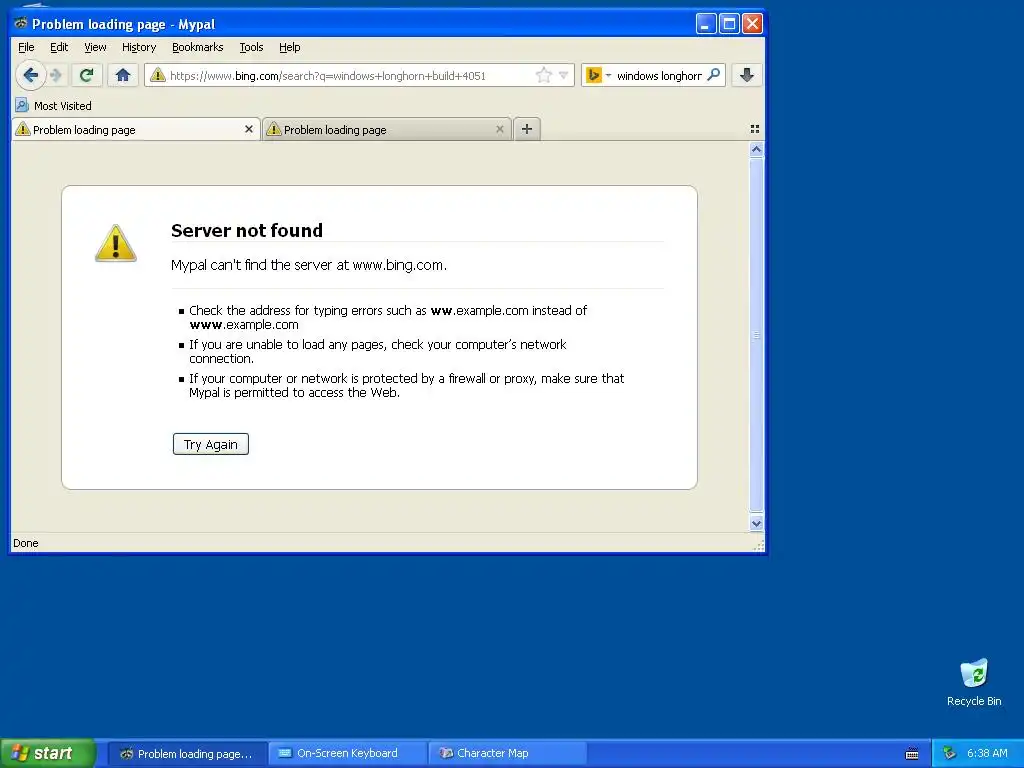Image resolution: width=1024 pixels, height=768 pixels.
Task: Click the warning site identity icon in address bar
Action: [157, 75]
